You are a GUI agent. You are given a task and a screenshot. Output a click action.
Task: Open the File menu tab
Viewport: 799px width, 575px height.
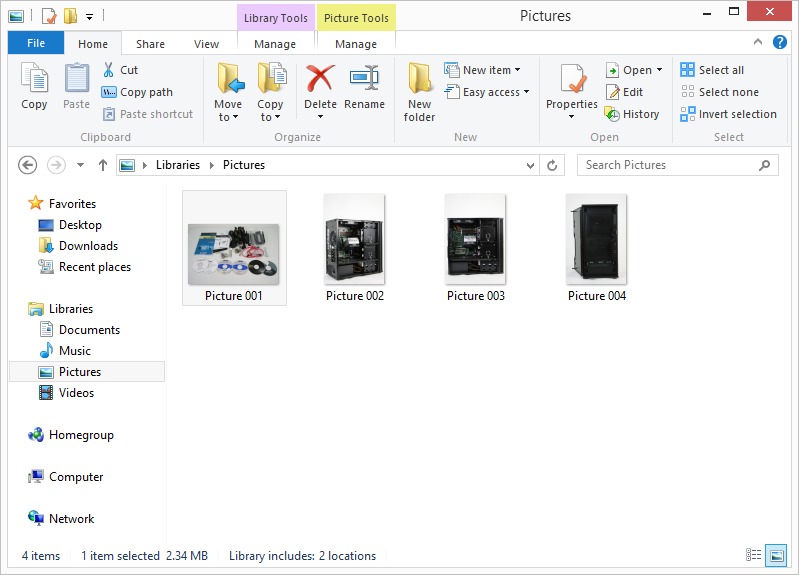coord(36,44)
